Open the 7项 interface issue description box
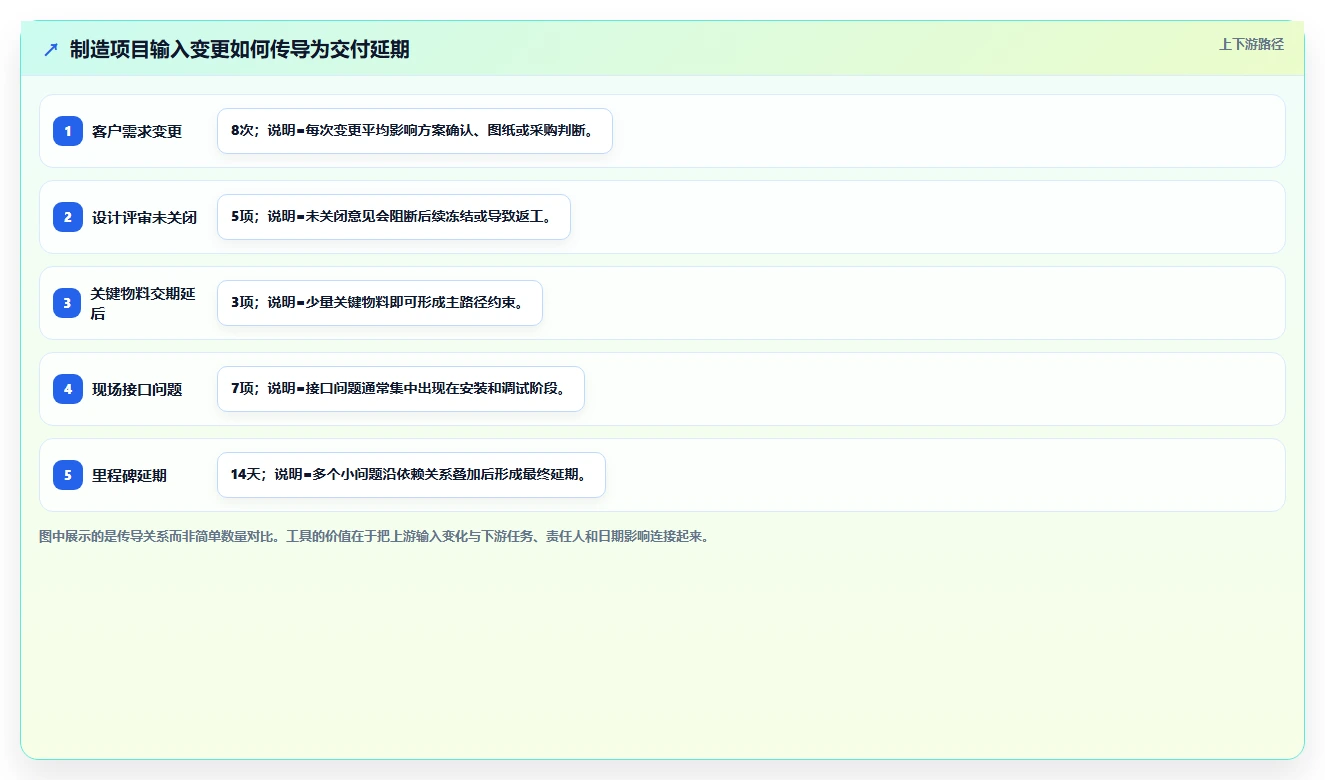This screenshot has width=1325, height=780. point(401,389)
